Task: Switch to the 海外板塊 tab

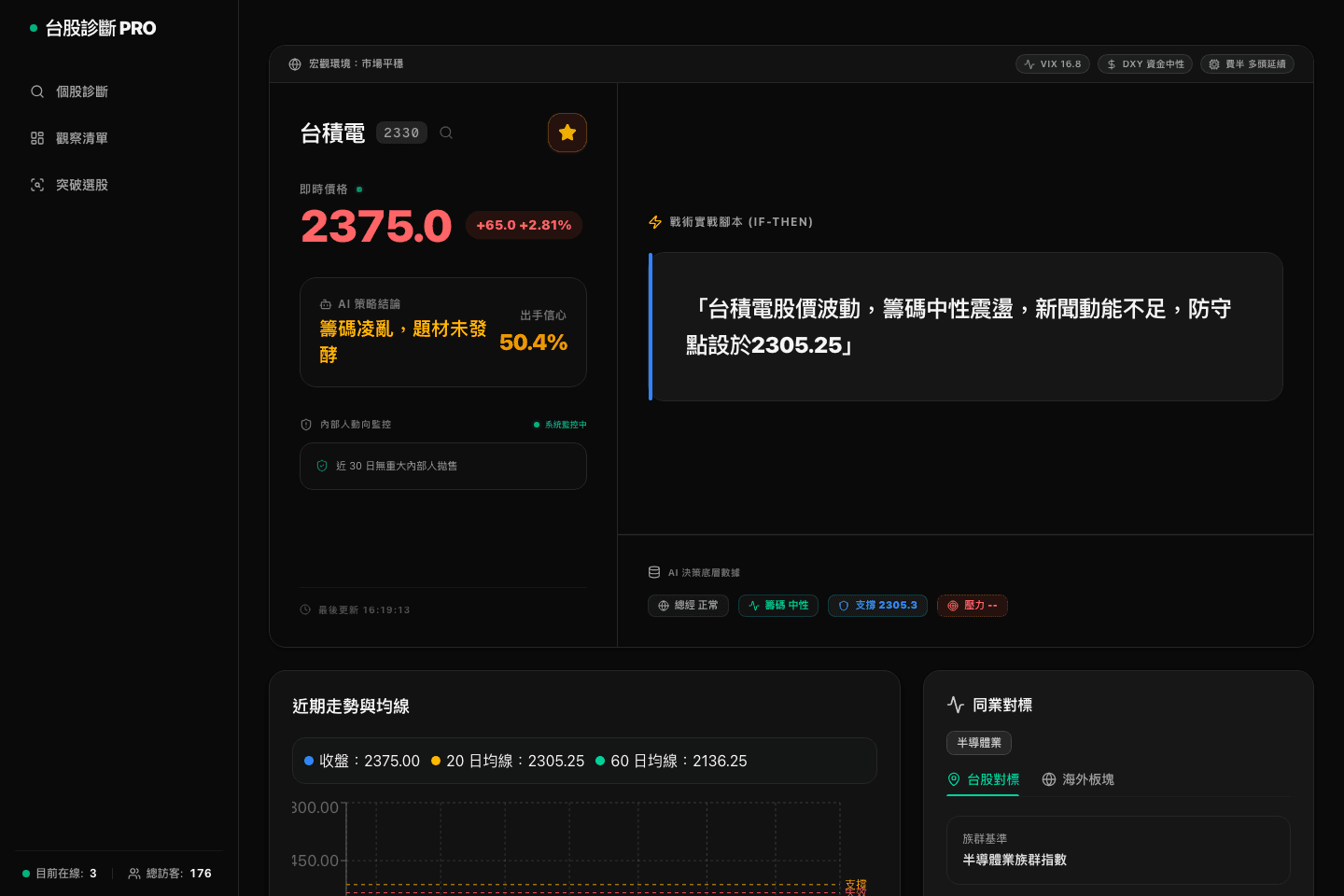Action: click(x=1078, y=779)
